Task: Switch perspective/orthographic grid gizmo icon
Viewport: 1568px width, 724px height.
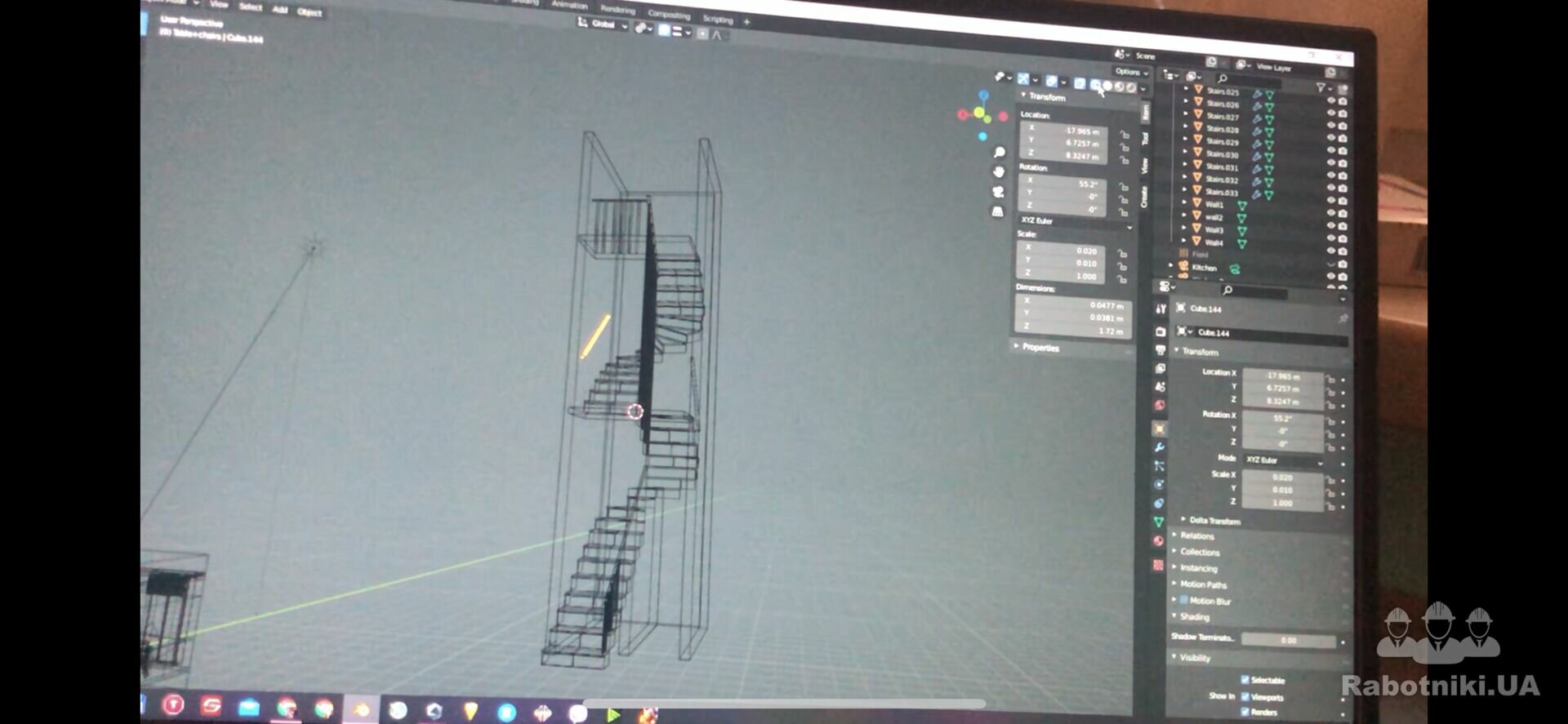Action: point(997,211)
